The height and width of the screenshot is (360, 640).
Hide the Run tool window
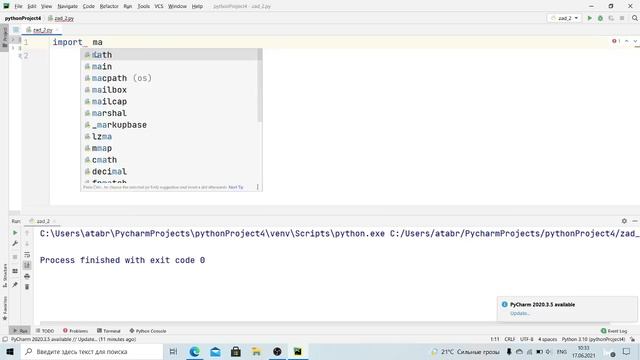635,221
